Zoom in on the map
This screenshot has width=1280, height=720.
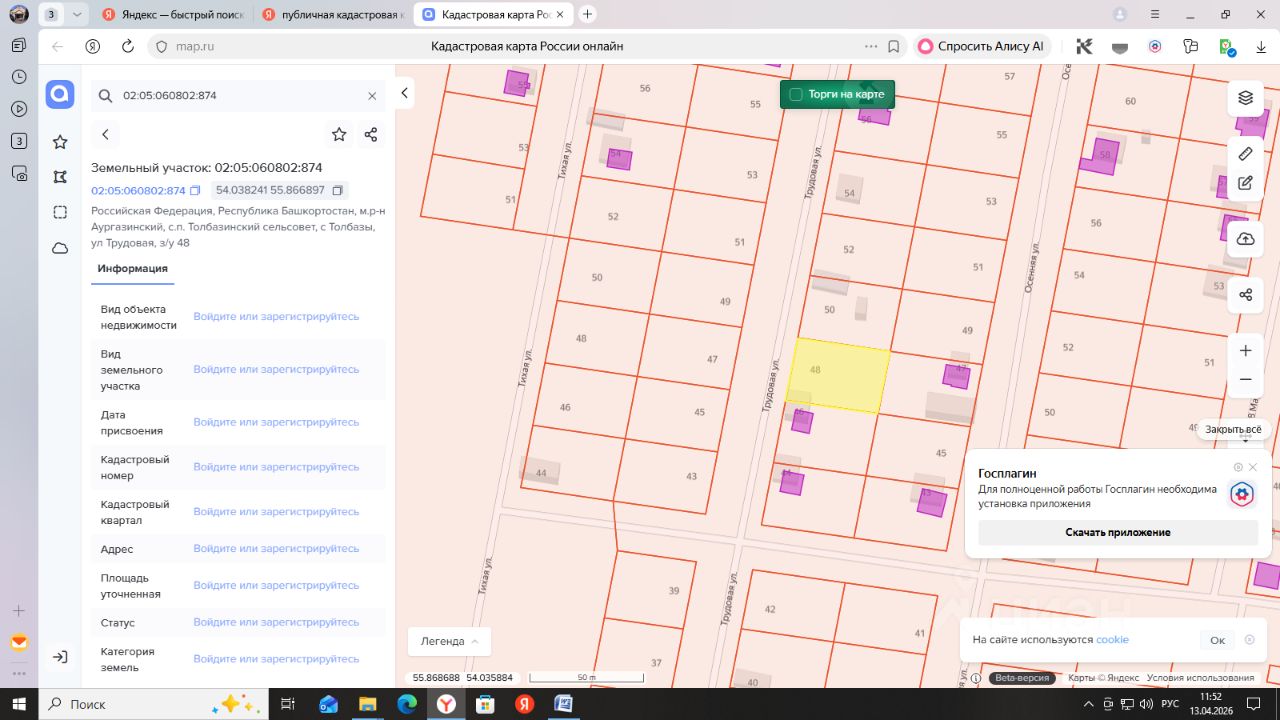[1245, 351]
